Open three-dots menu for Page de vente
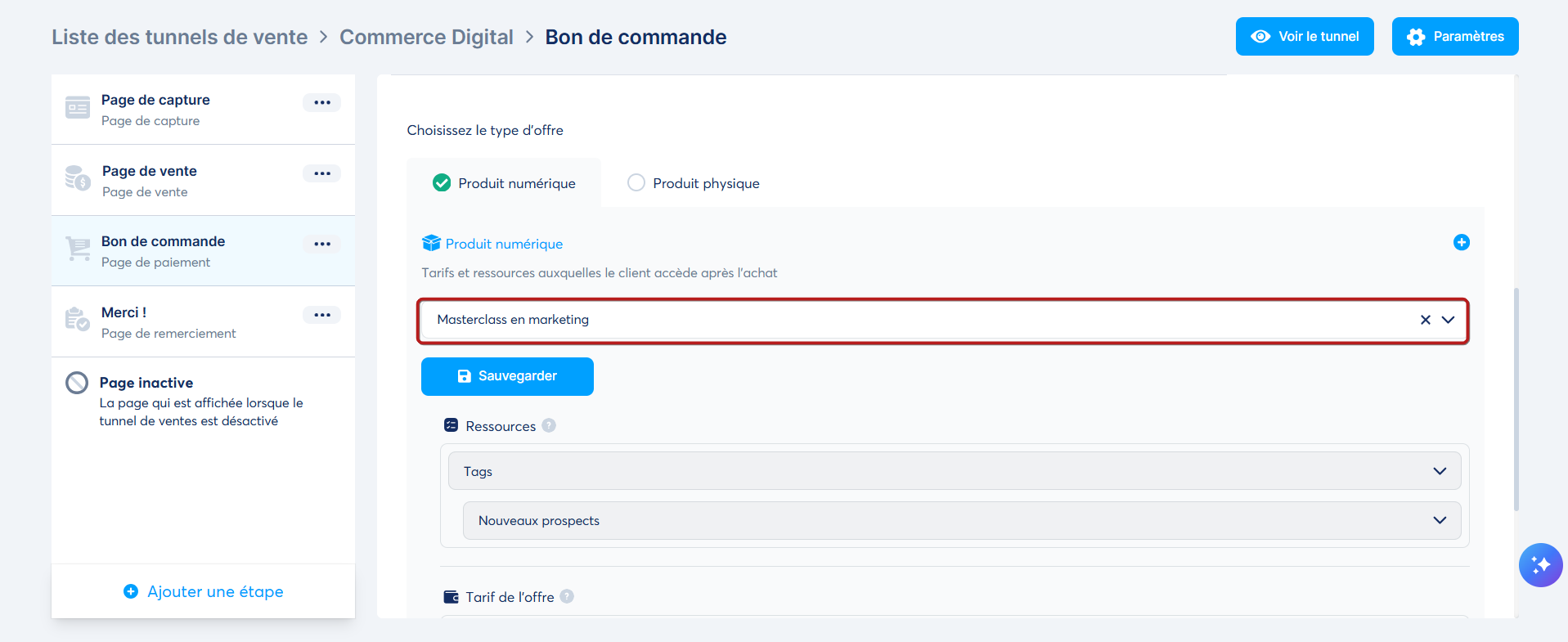 (322, 173)
